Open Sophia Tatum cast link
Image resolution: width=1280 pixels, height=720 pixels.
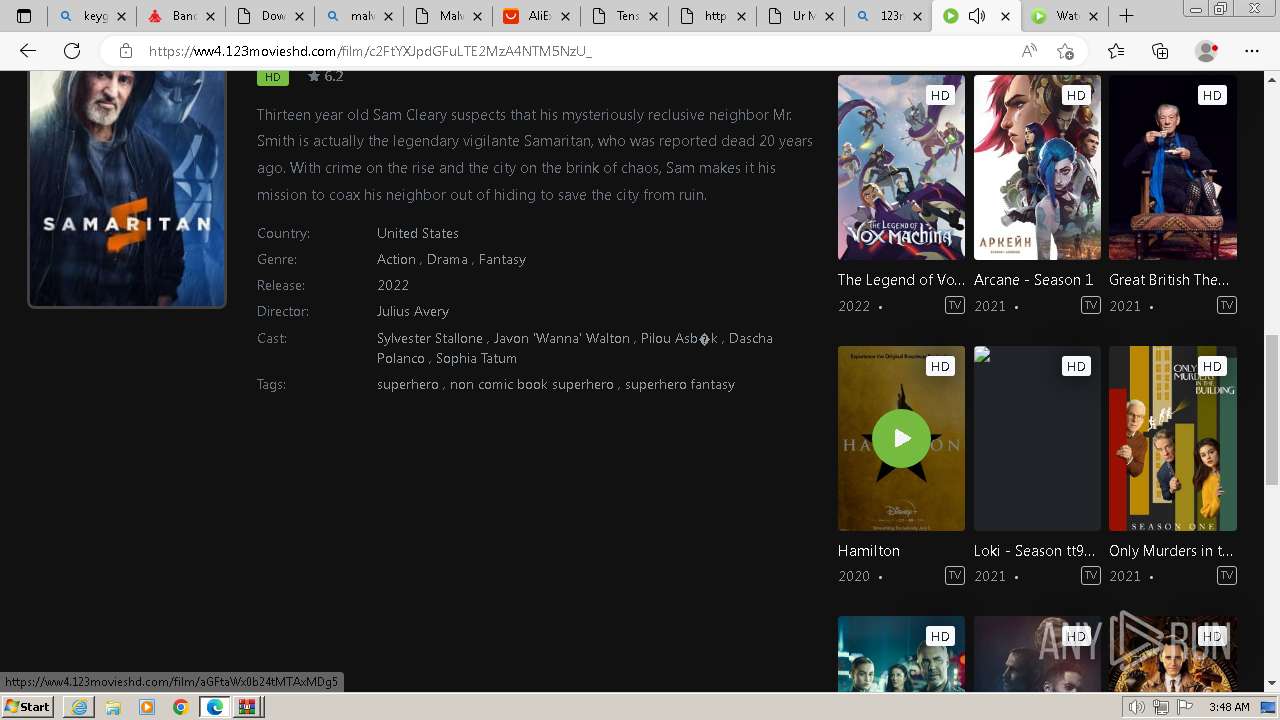476,358
